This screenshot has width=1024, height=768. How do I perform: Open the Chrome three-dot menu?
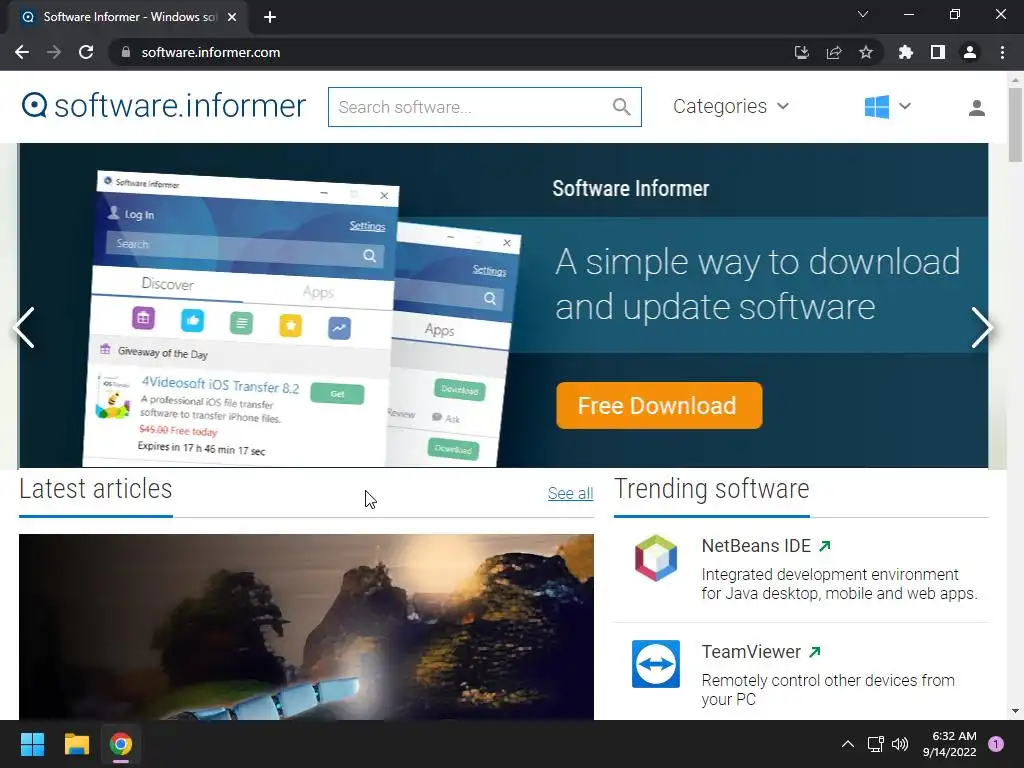click(x=1002, y=52)
